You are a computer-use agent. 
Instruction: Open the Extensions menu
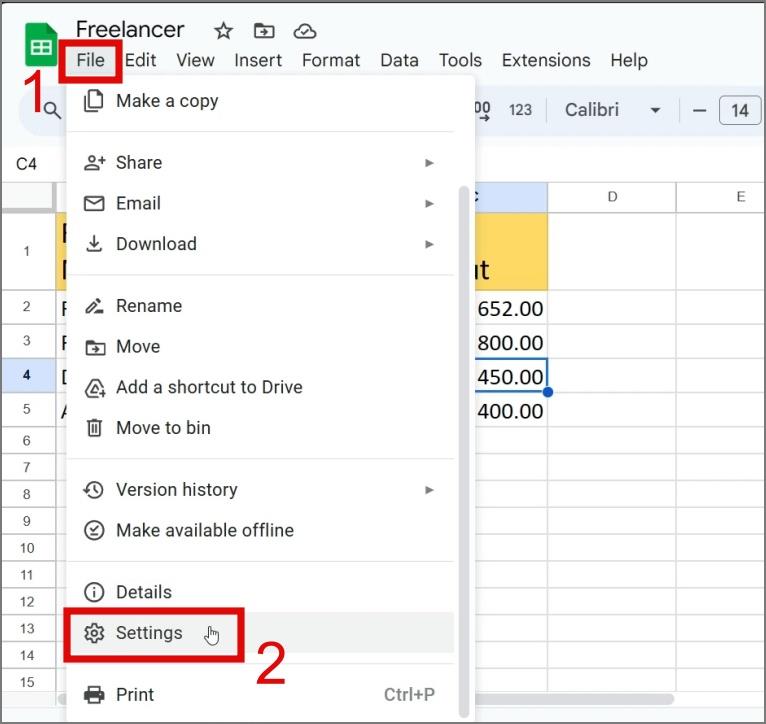[x=546, y=61]
